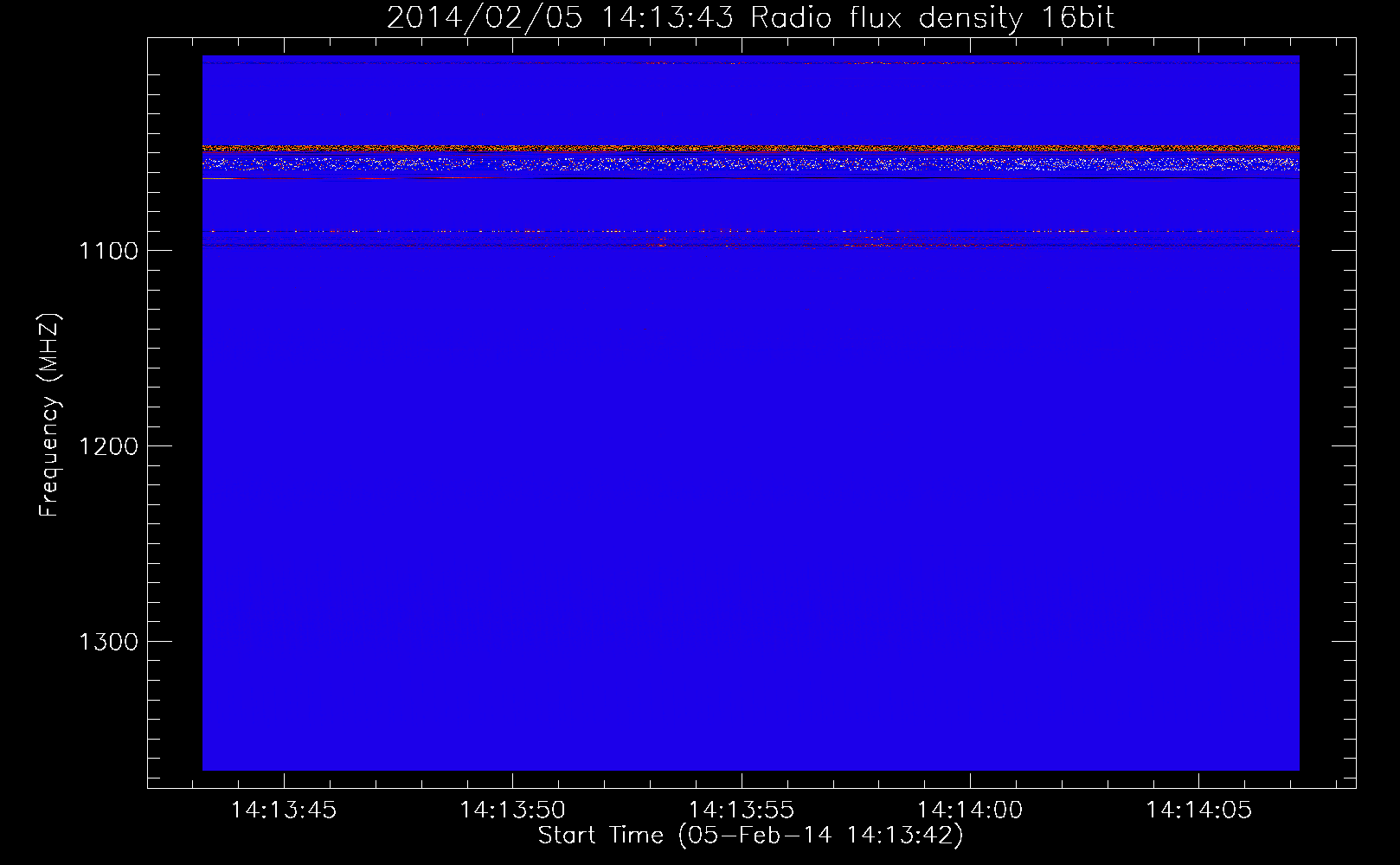Click the "Frequency (MHZ)" y-axis label

click(49, 415)
